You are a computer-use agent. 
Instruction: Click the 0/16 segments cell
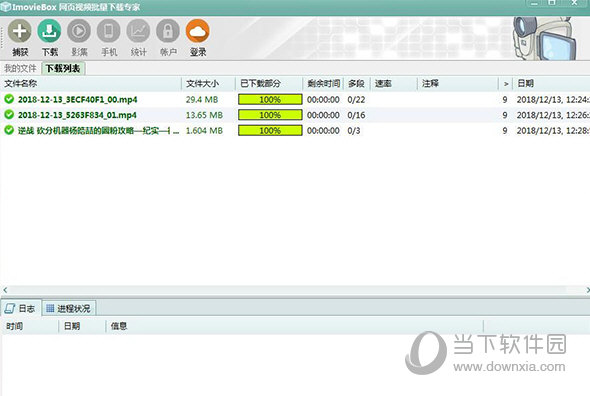356,115
